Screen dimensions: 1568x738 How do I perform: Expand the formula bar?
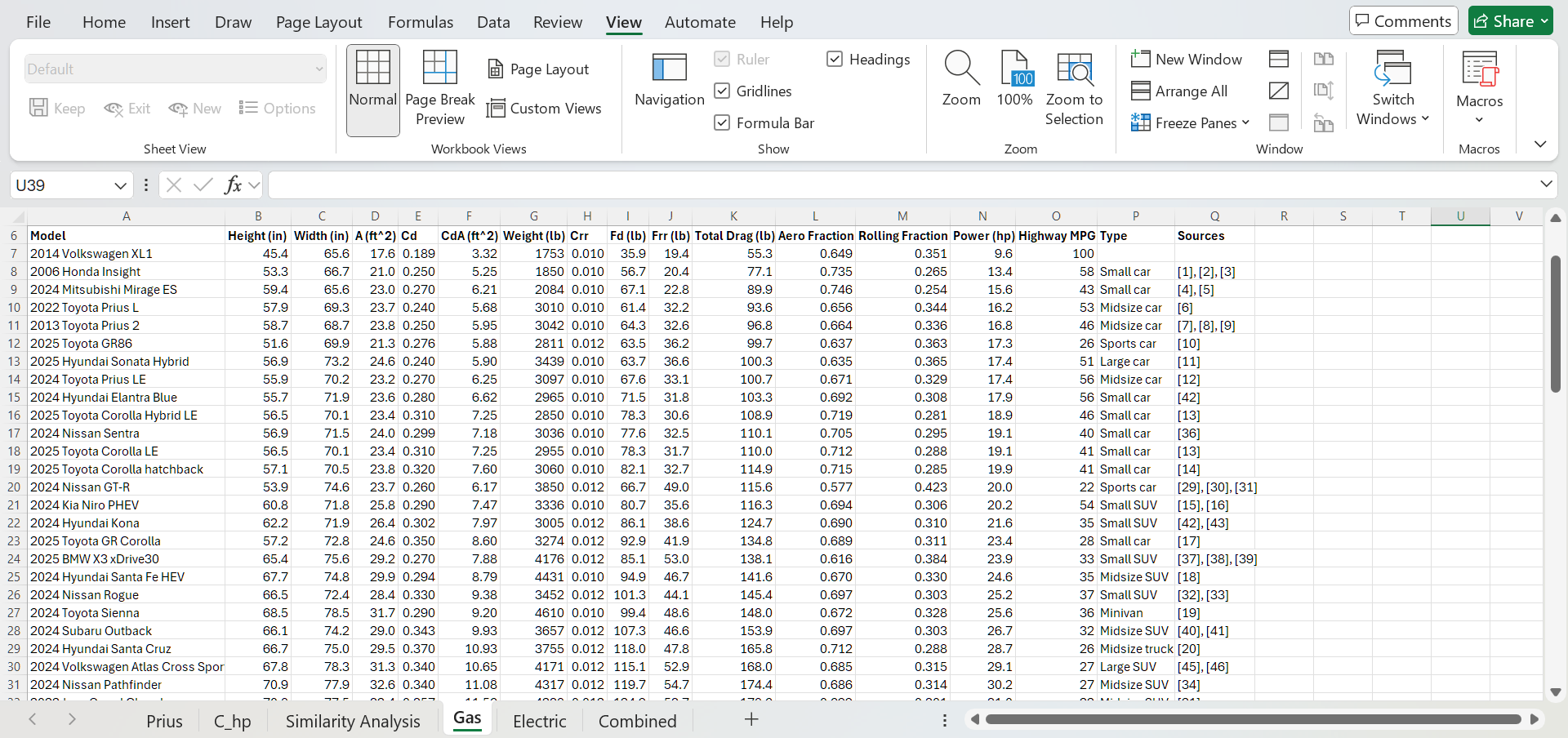click(x=1545, y=184)
